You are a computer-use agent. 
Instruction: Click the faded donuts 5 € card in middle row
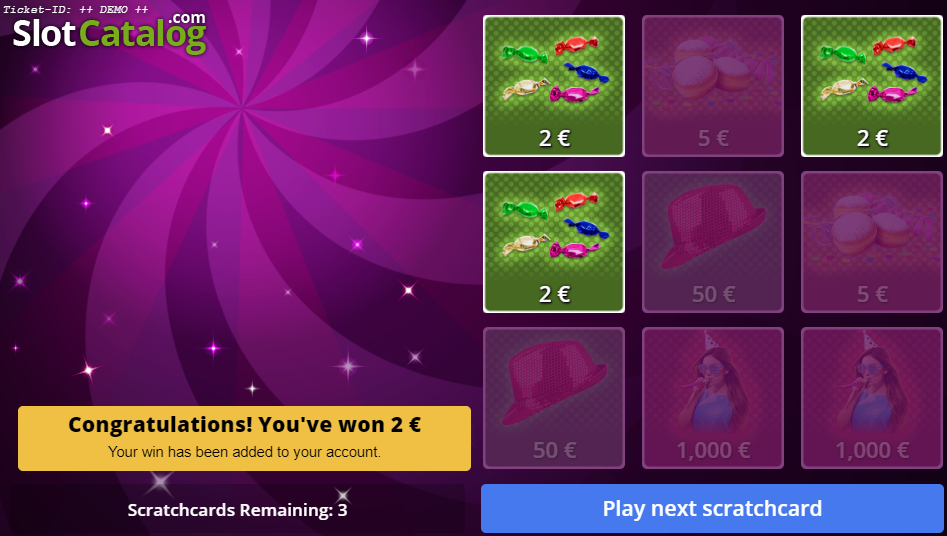[872, 242]
